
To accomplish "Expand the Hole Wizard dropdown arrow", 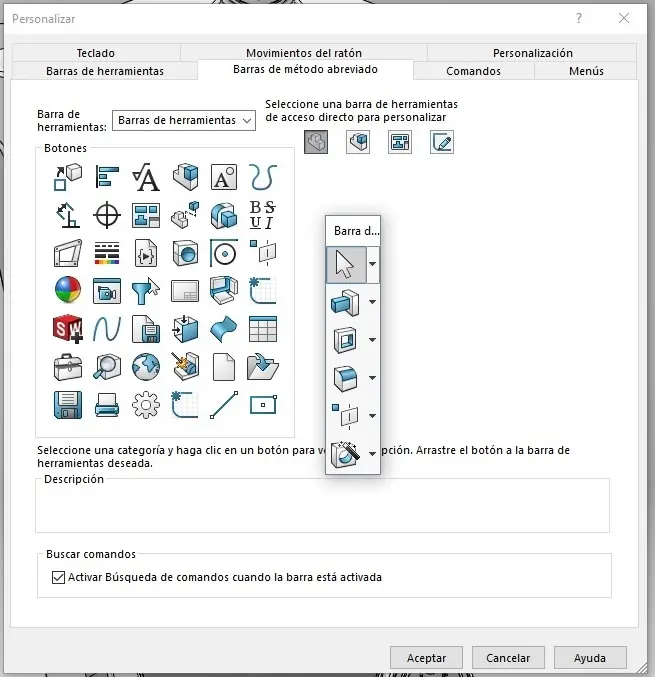I will tap(372, 454).
